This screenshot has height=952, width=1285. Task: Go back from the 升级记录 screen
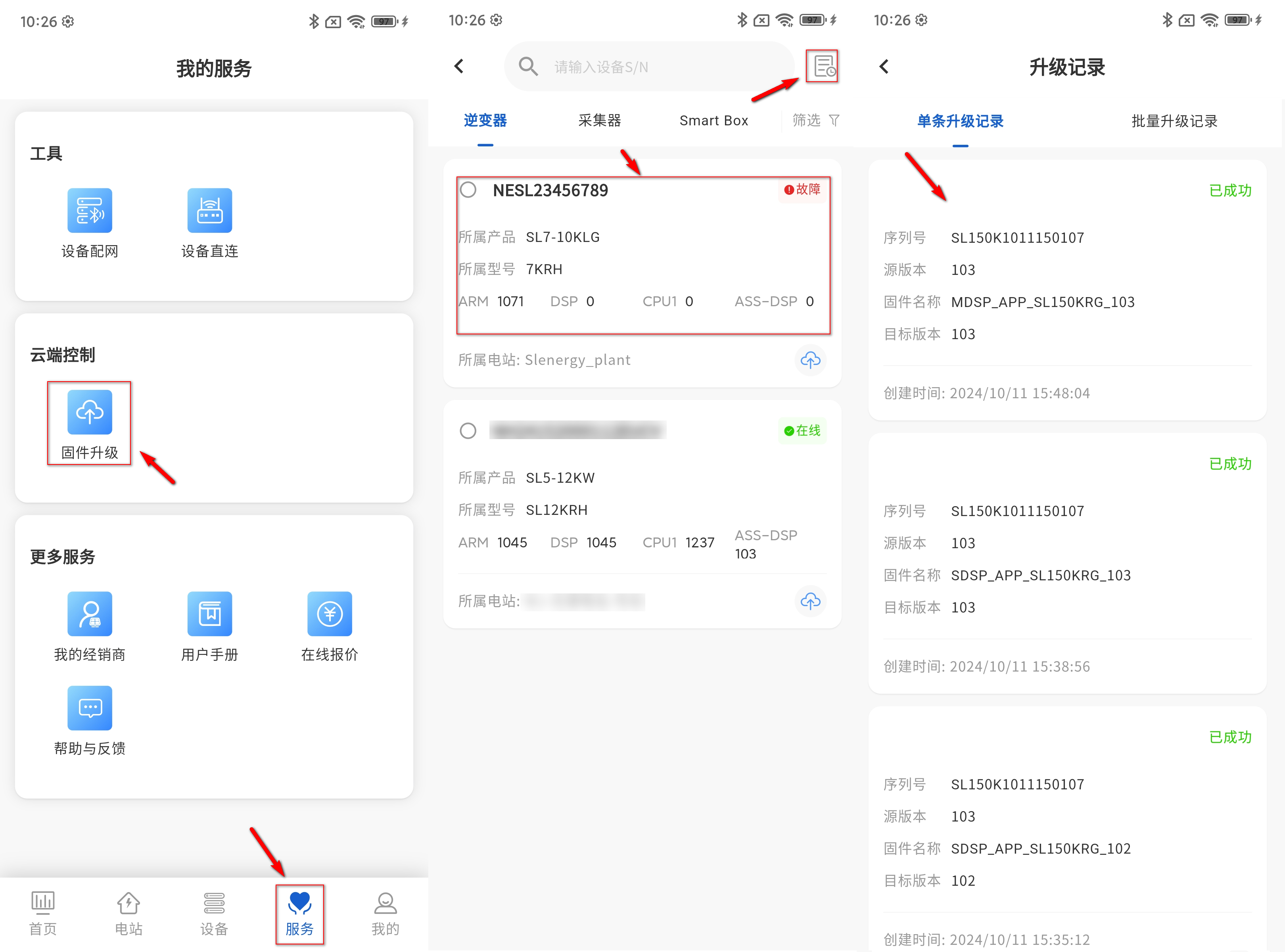click(884, 67)
